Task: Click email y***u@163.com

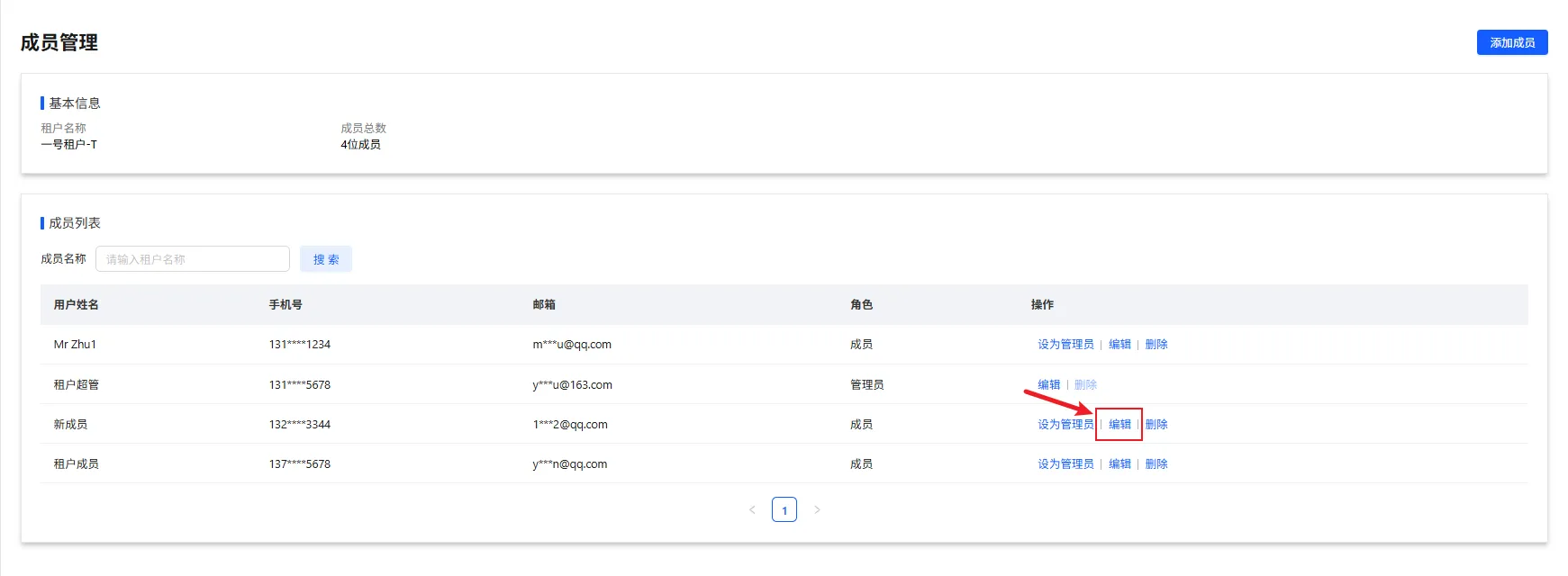Action: (x=573, y=385)
